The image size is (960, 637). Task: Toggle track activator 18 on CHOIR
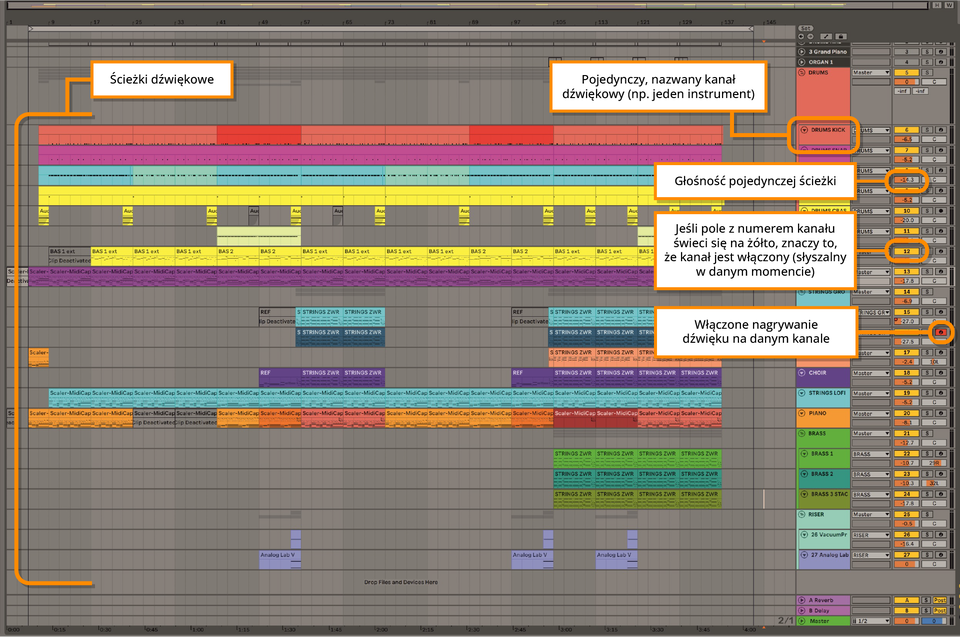click(x=907, y=372)
